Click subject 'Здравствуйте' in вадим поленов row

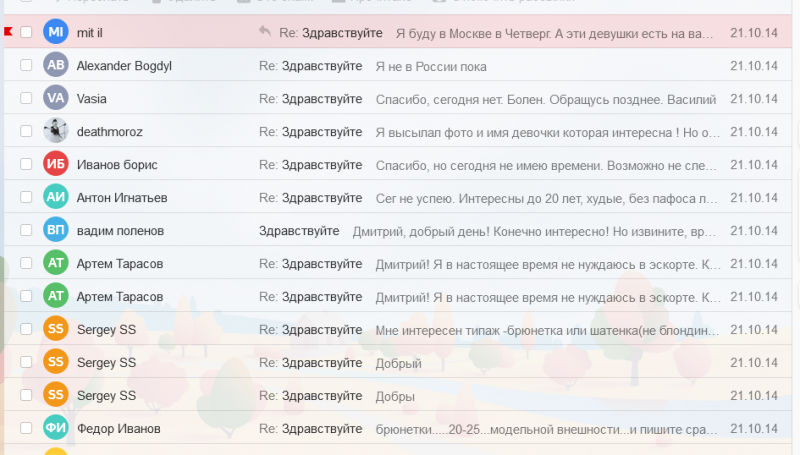(x=299, y=231)
